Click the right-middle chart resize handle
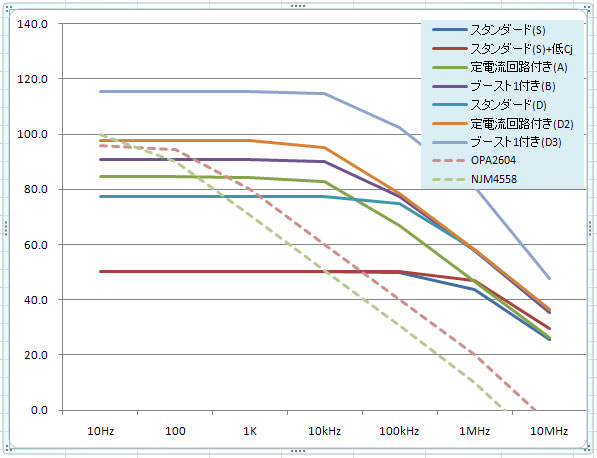The width and height of the screenshot is (597, 458). point(591,228)
